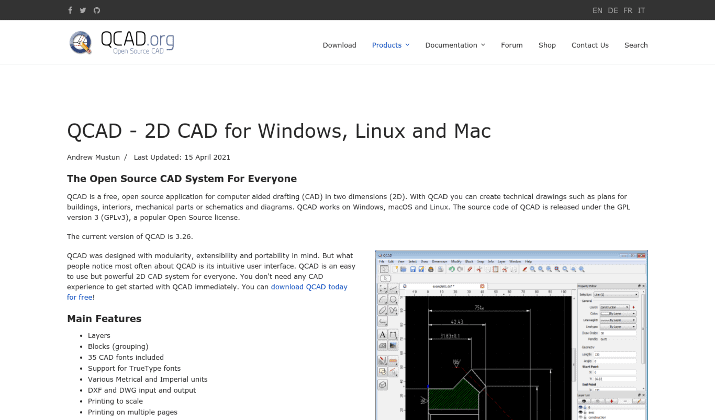Follow the 'download QCAD today for free' link
The width and height of the screenshot is (715, 420).
(307, 286)
